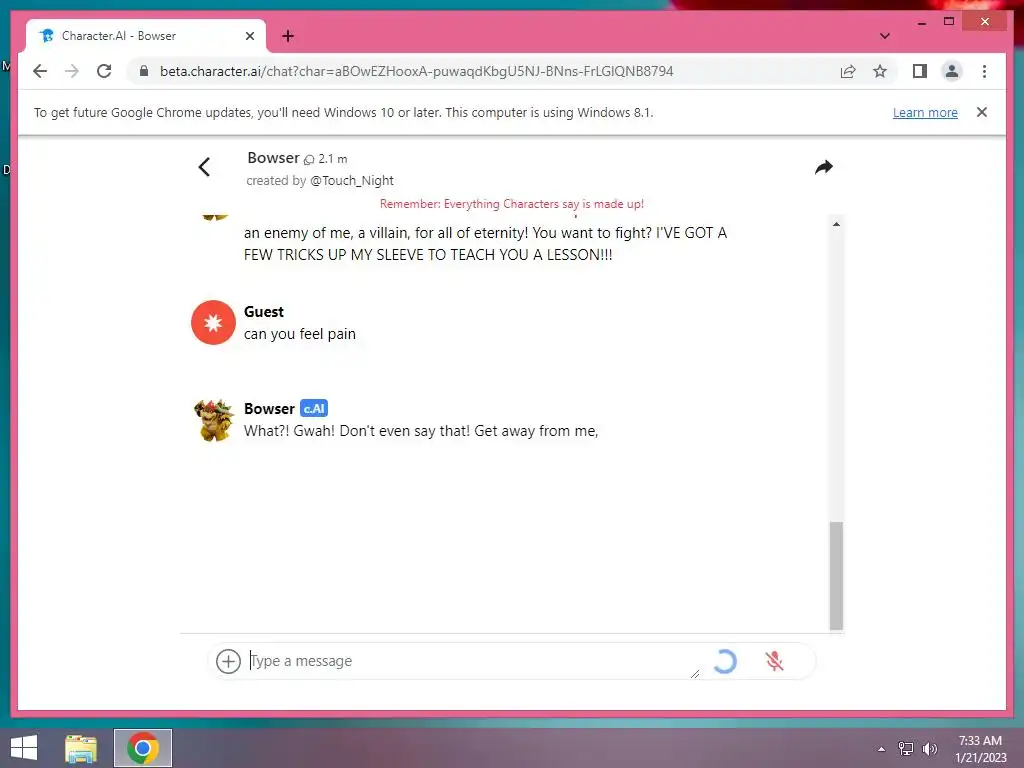This screenshot has height=768, width=1024.
Task: Bookmark this tab with star icon
Action: point(880,71)
